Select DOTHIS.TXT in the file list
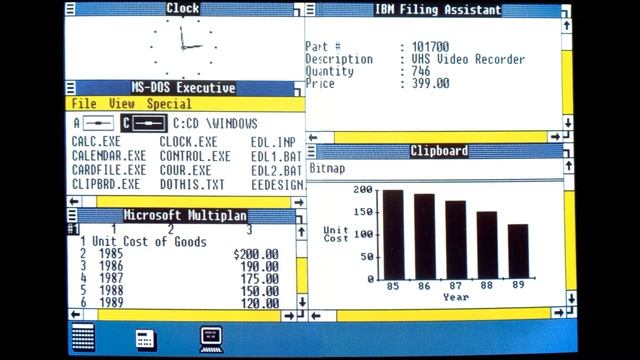 pyautogui.click(x=192, y=184)
